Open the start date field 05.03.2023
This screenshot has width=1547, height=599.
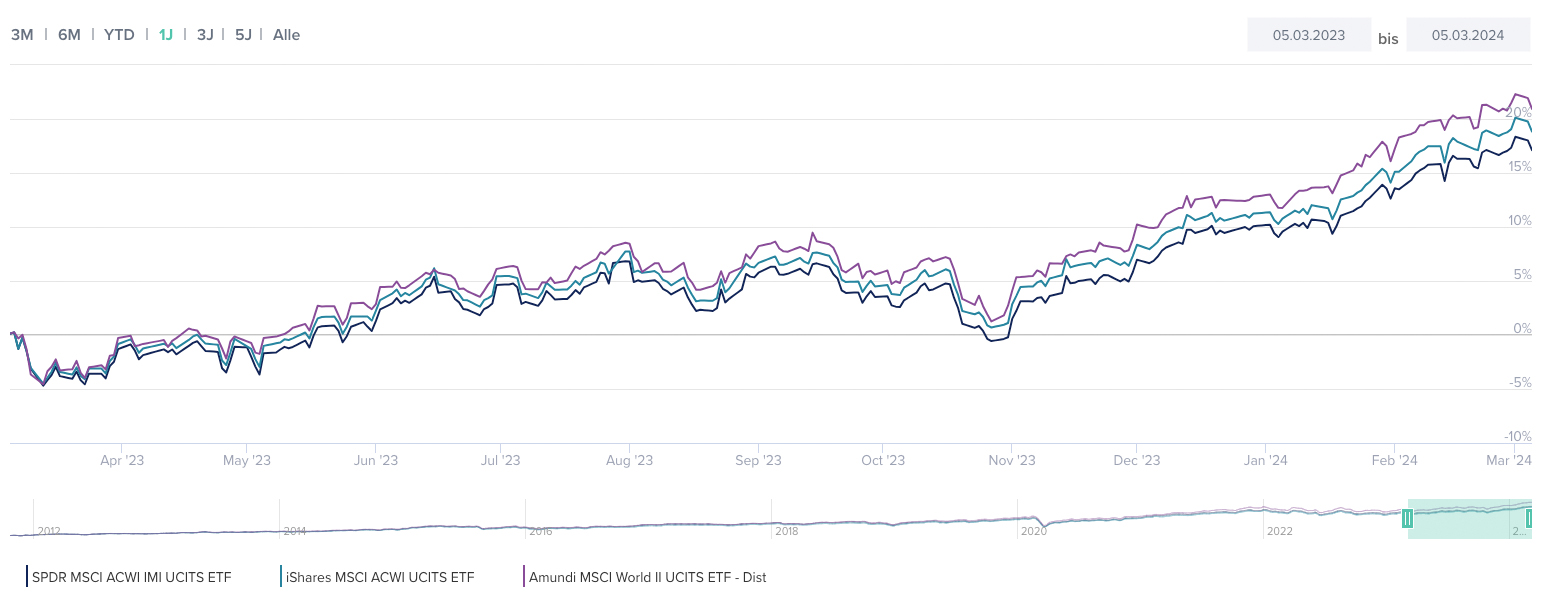[x=1308, y=34]
